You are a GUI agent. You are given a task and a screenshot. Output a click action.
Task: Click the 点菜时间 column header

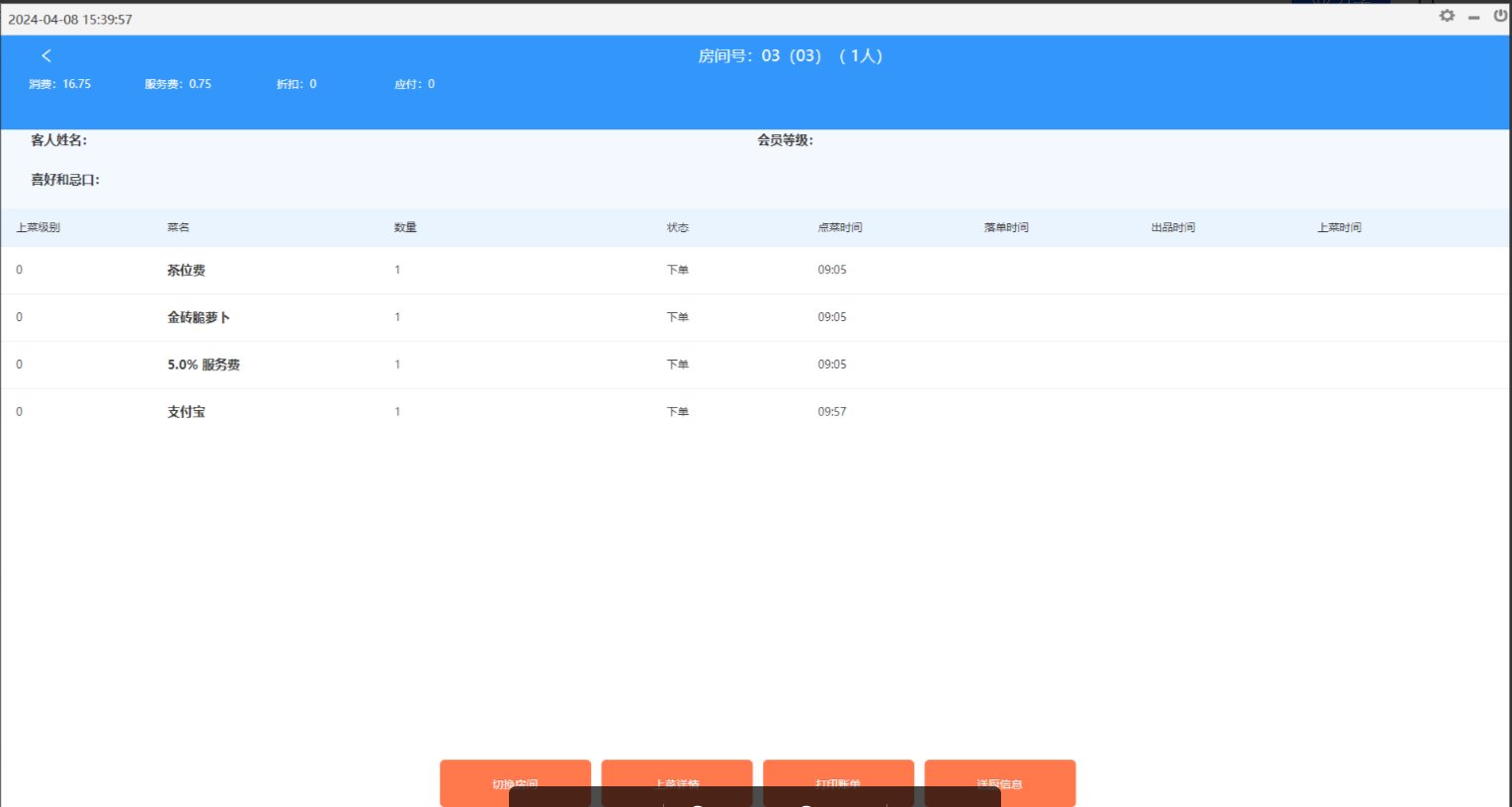coord(839,227)
